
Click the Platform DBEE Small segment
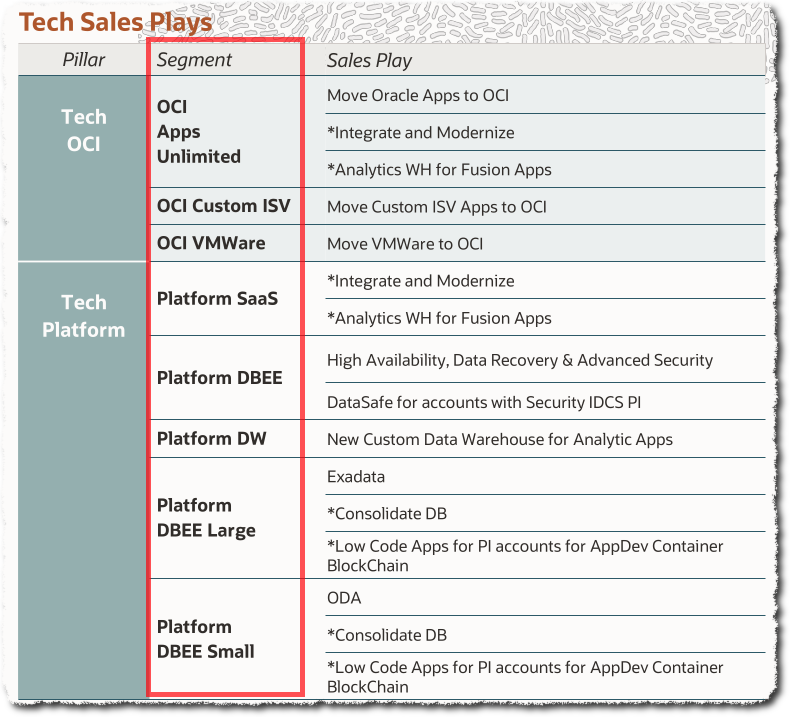(x=205, y=638)
